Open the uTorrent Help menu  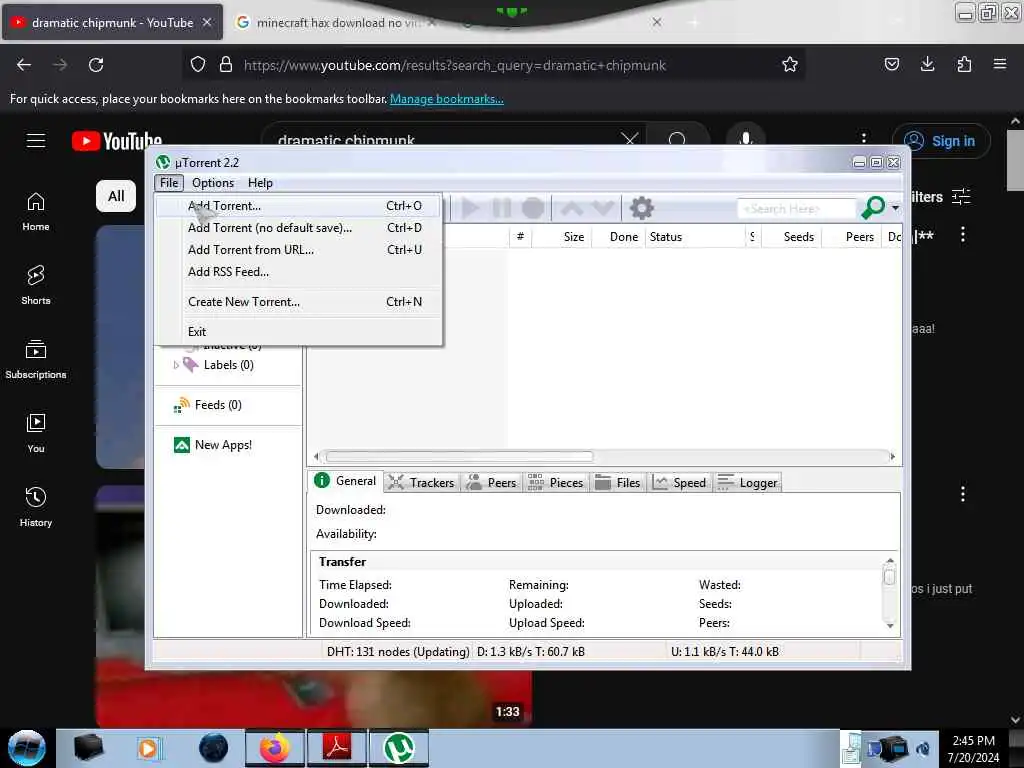click(260, 183)
